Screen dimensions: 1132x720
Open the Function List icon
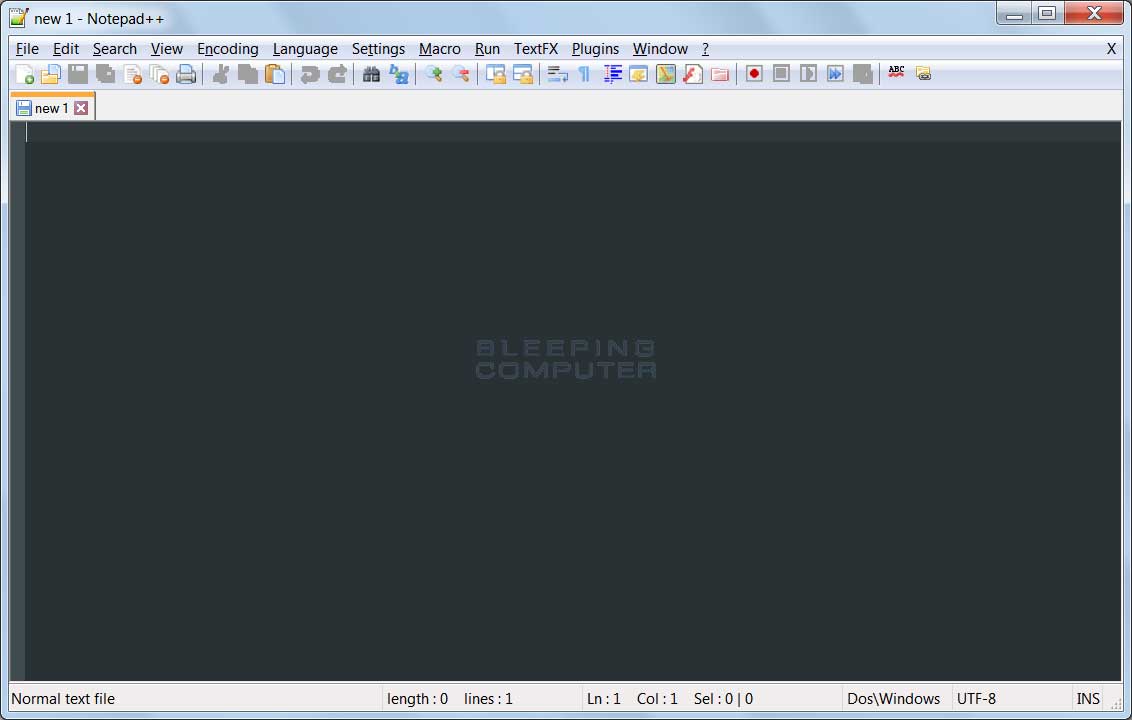(x=692, y=74)
